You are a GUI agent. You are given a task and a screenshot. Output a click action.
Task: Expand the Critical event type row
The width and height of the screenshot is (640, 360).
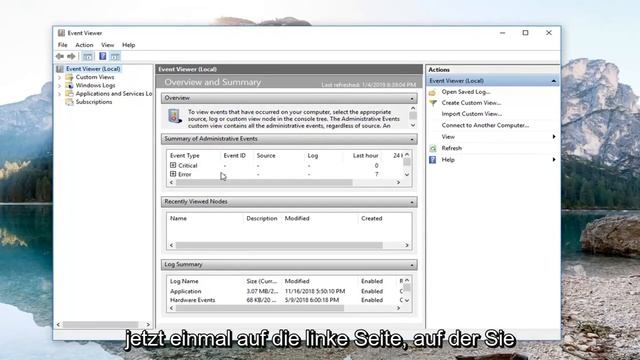pyautogui.click(x=173, y=165)
